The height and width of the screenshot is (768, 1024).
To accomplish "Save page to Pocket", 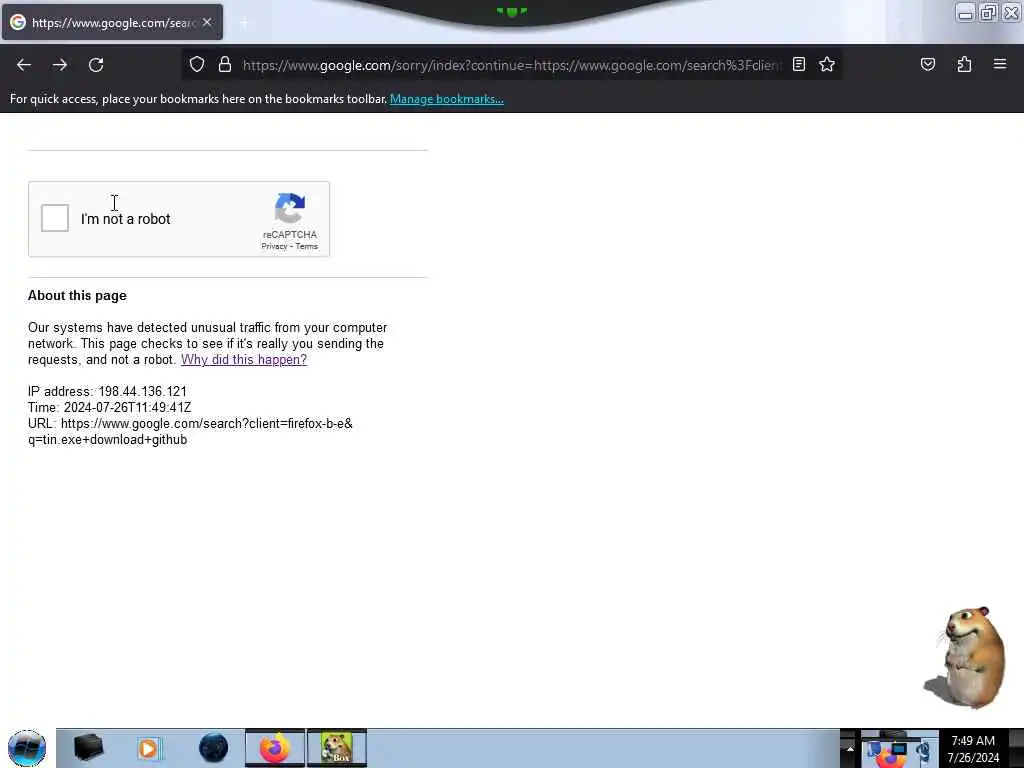I will click(927, 64).
